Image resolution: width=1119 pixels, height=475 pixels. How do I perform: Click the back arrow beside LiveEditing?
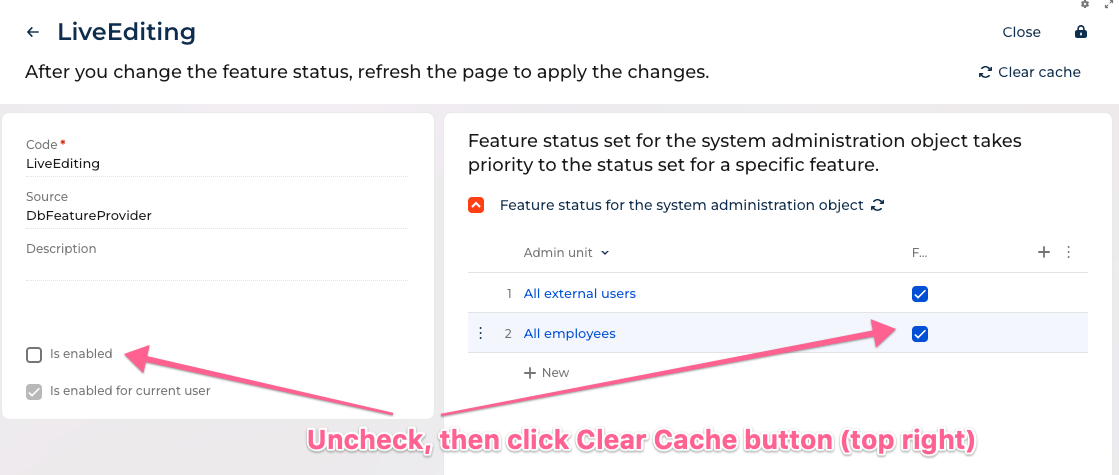33,32
